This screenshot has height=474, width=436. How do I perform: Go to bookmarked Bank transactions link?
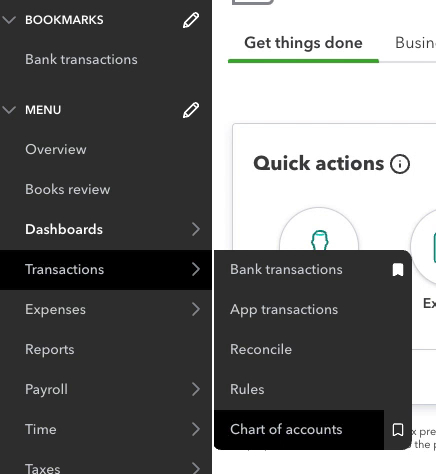point(81,60)
